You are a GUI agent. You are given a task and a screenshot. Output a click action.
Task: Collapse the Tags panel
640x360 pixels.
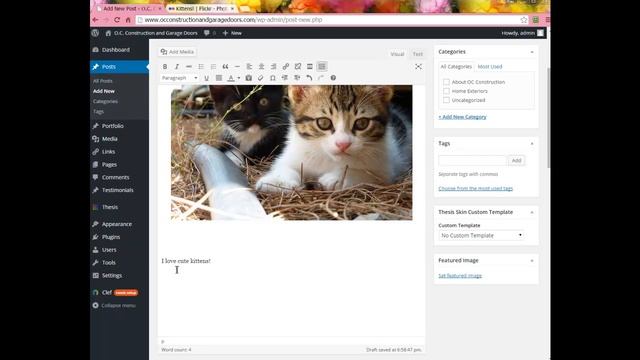point(532,144)
